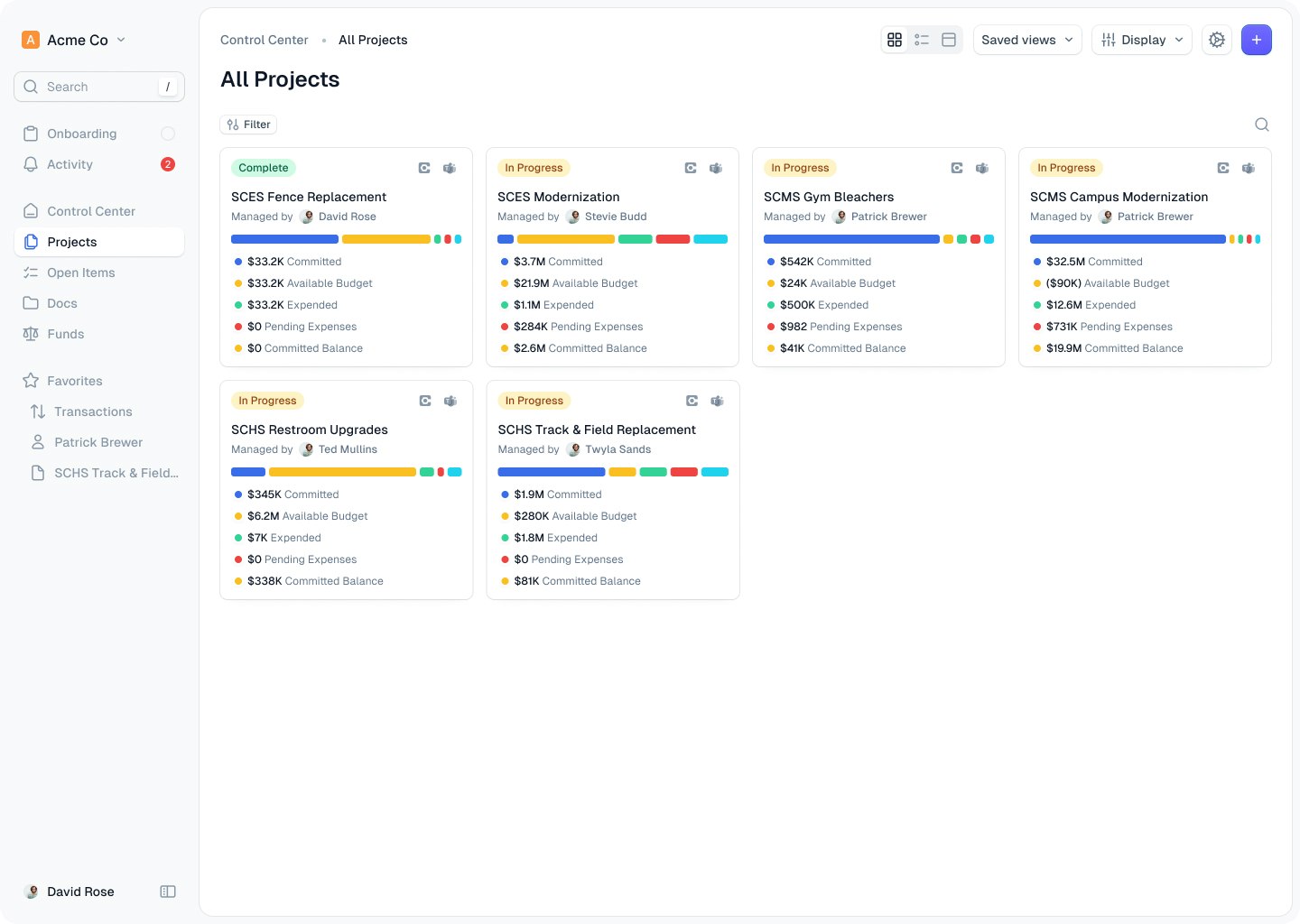Image resolution: width=1300 pixels, height=924 pixels.
Task: Click Teams icon on SCES Modernization card
Action: click(x=716, y=168)
